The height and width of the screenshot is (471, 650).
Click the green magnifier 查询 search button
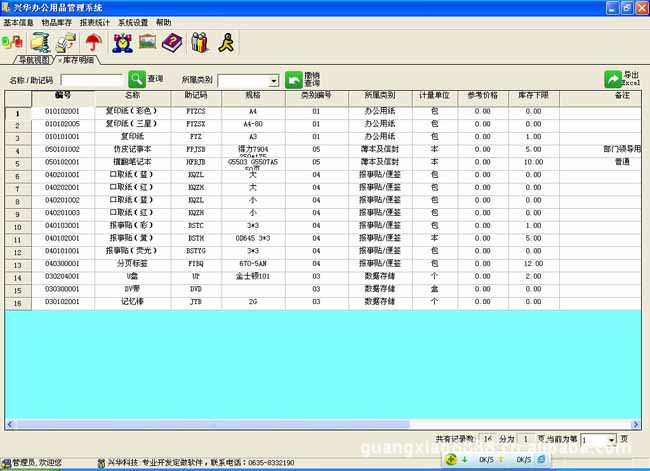coord(137,79)
